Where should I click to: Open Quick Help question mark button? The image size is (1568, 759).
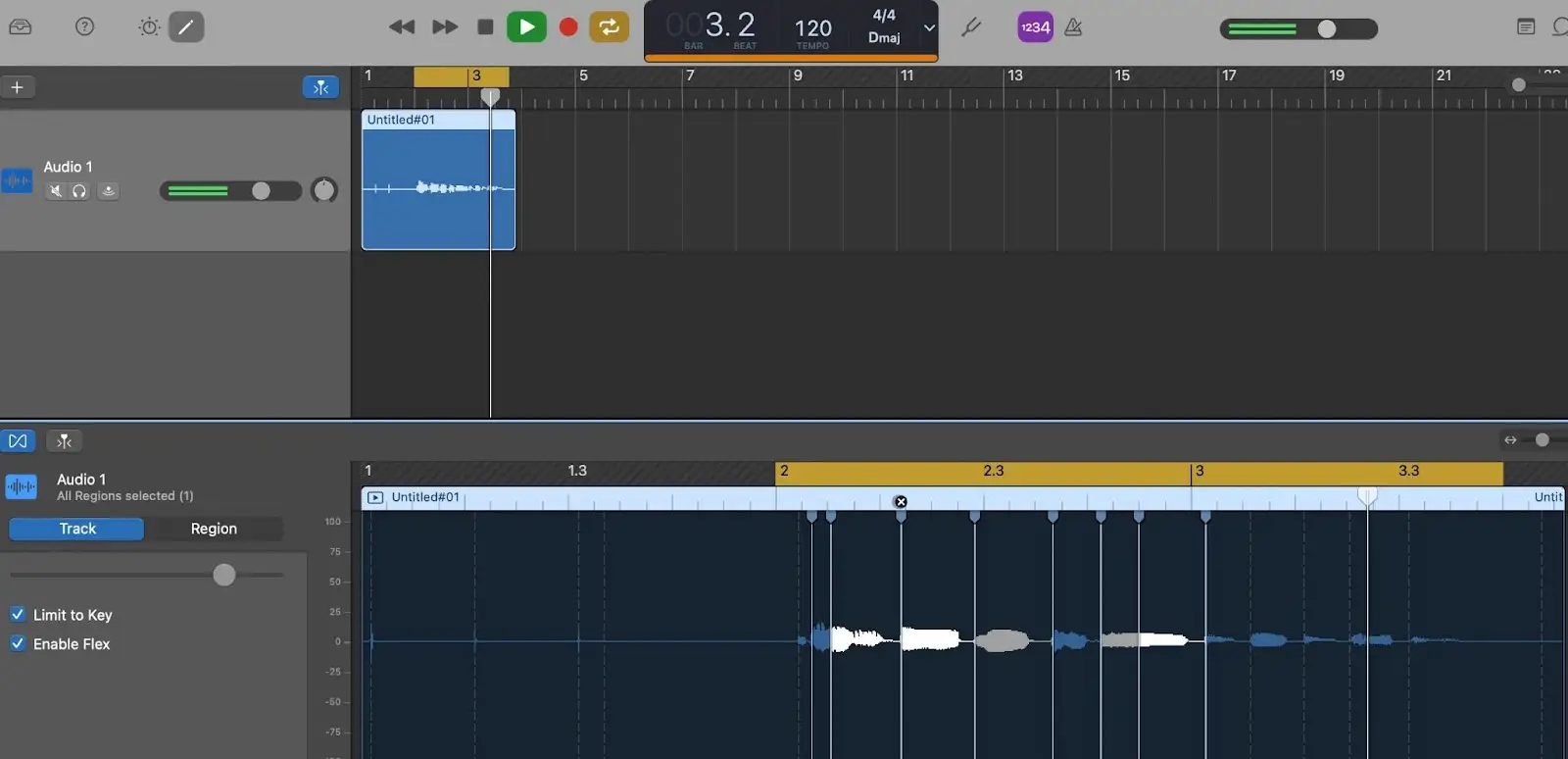85,26
